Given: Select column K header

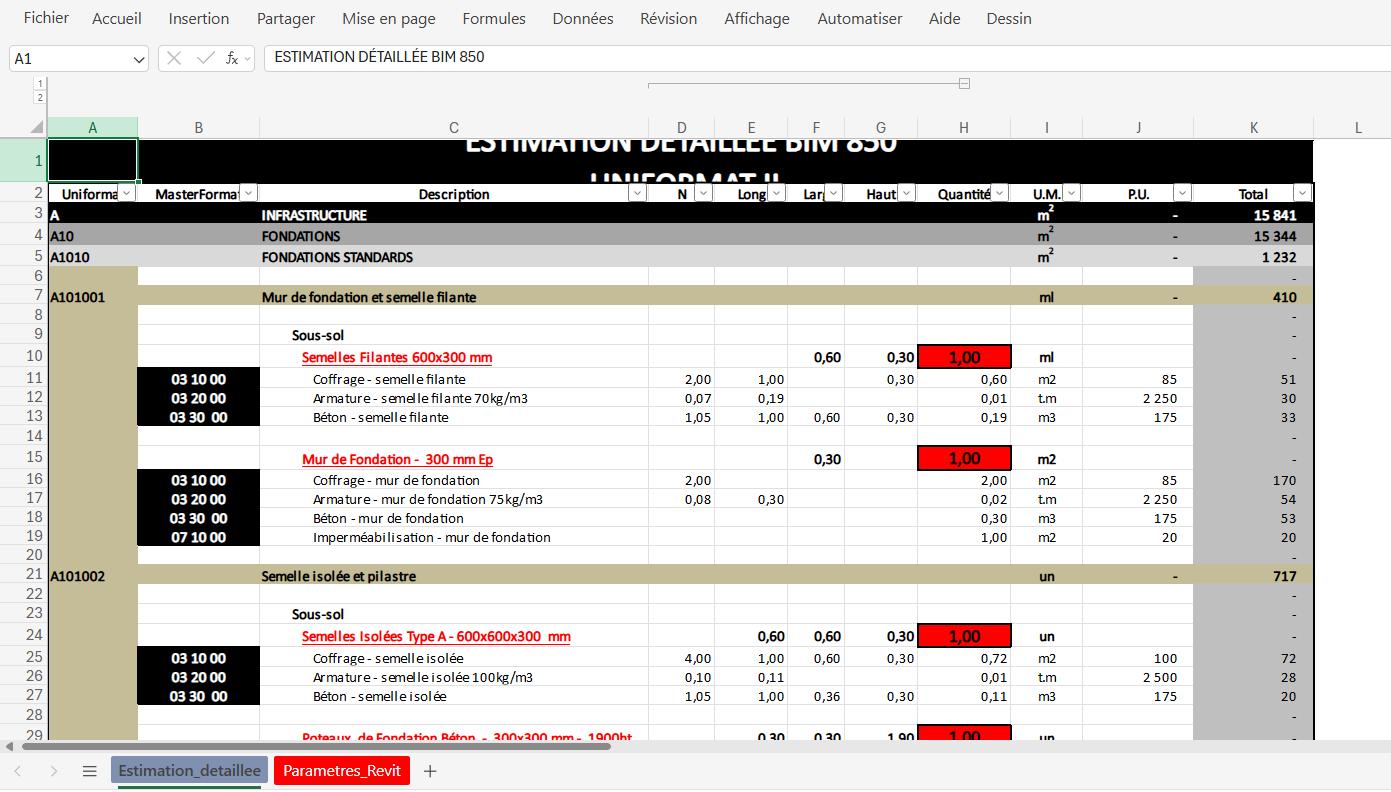Looking at the screenshot, I should 1254,128.
